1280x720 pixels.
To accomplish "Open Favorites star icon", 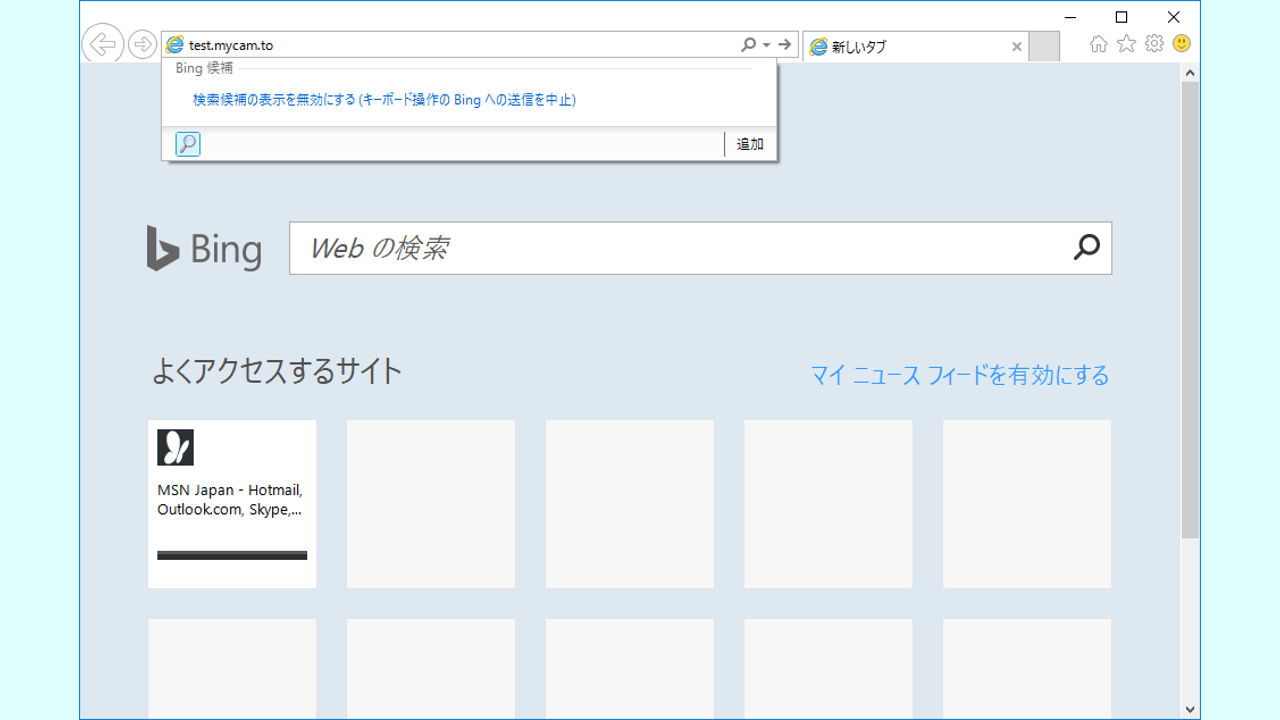I will click(x=1126, y=44).
